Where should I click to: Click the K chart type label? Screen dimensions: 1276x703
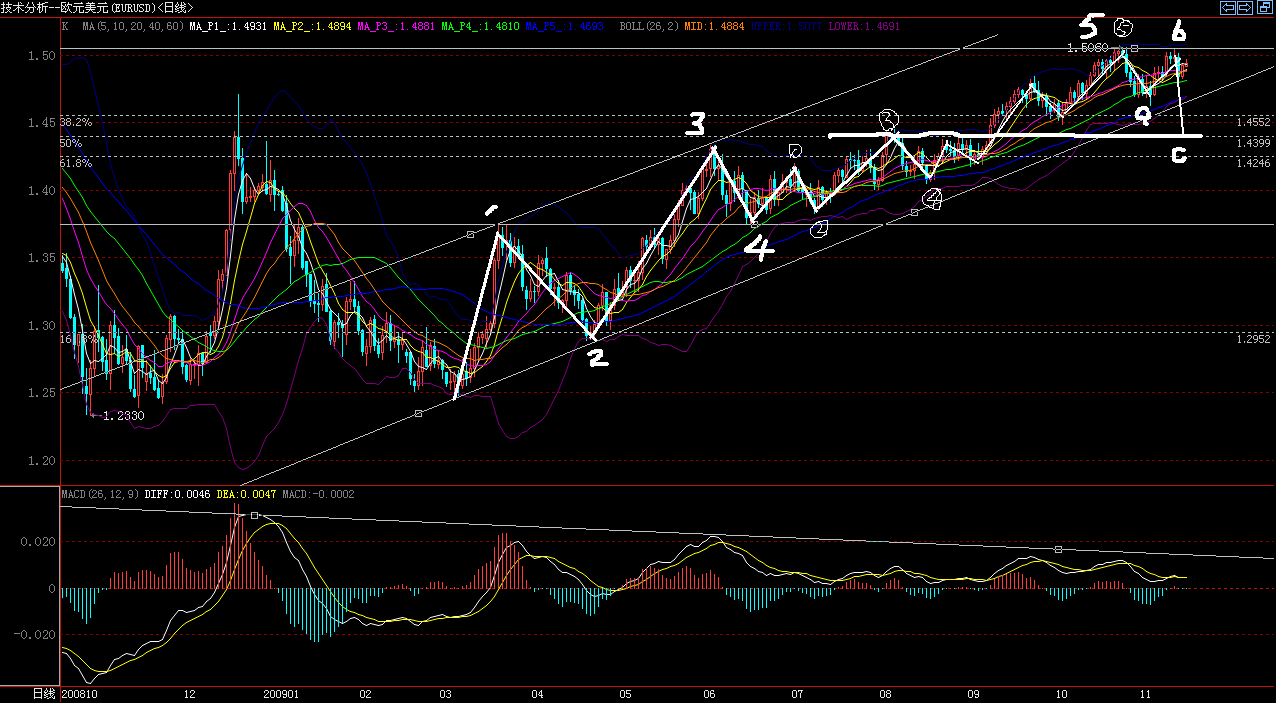coord(65,25)
